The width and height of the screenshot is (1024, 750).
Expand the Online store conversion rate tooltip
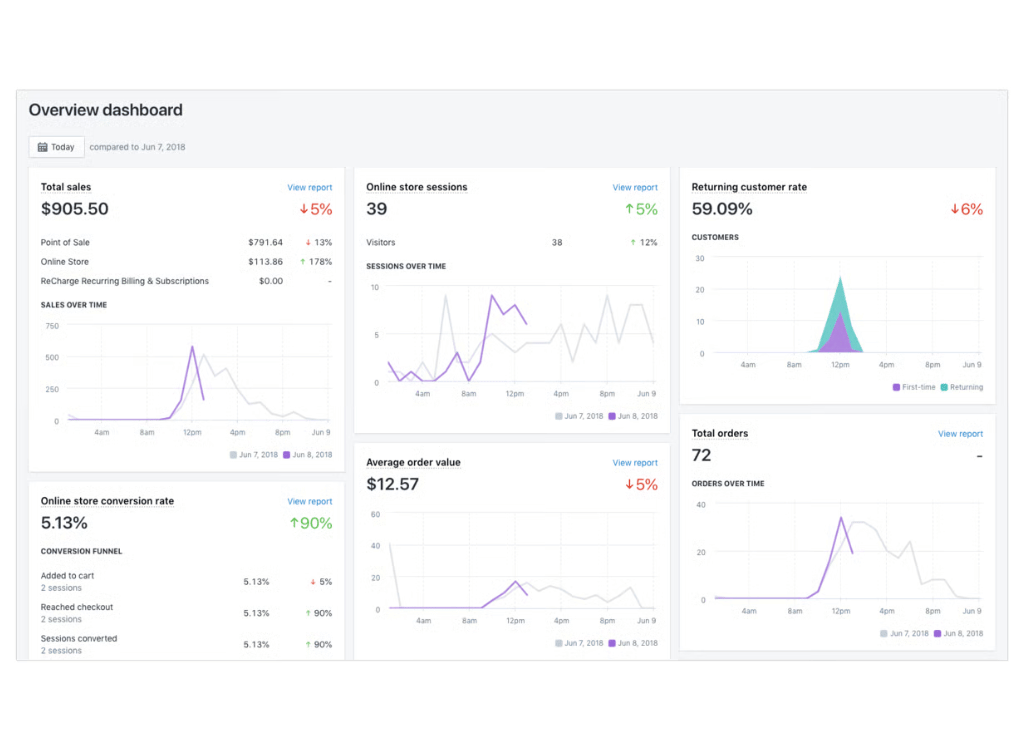tap(107, 501)
